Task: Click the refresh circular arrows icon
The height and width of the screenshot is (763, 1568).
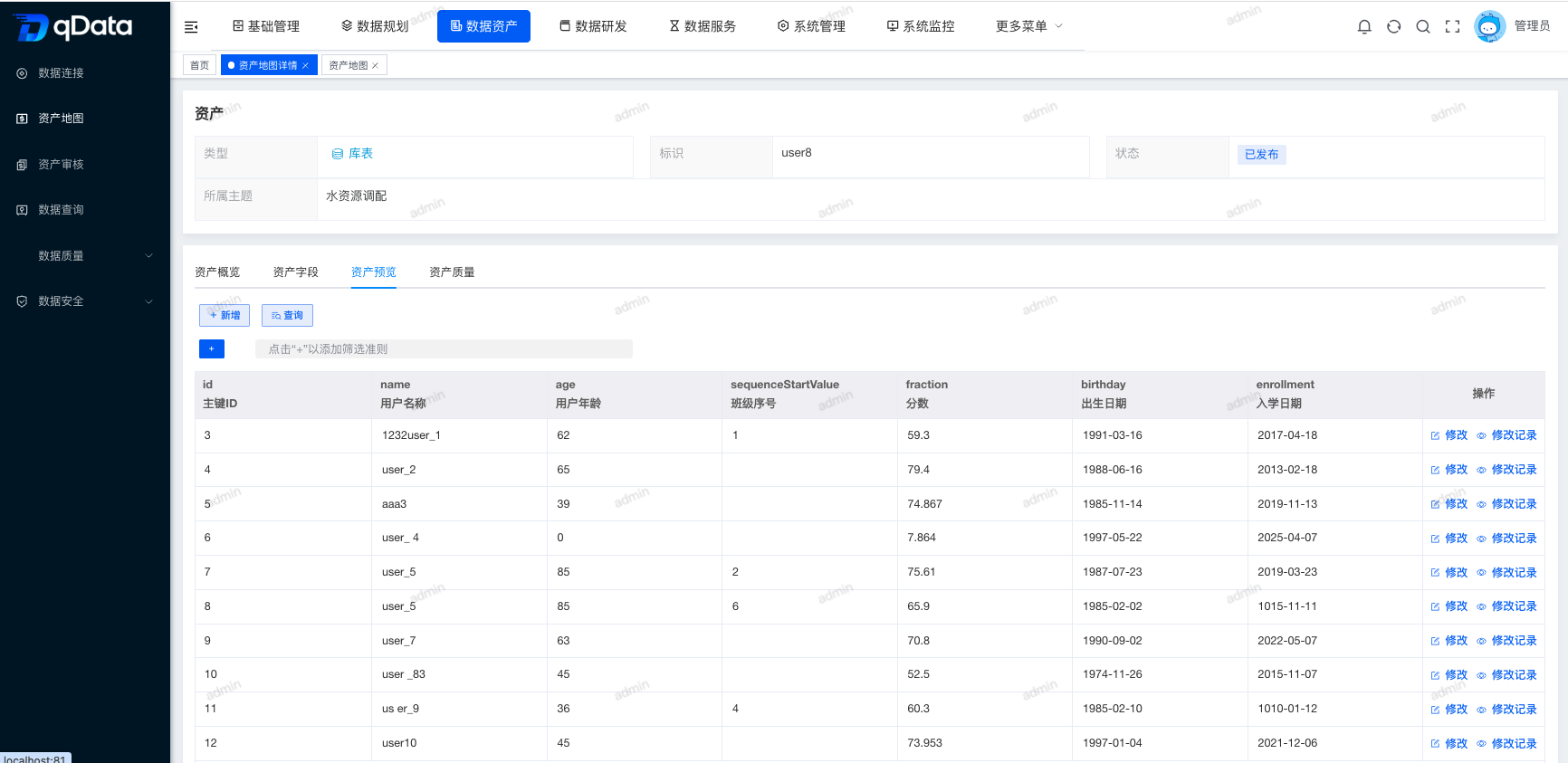Action: point(1394,26)
